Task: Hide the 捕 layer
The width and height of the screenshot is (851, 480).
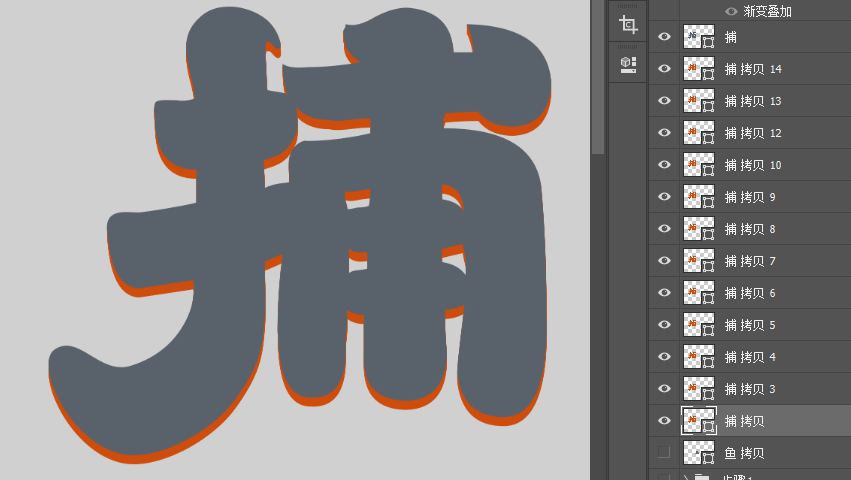Action: pyautogui.click(x=664, y=36)
